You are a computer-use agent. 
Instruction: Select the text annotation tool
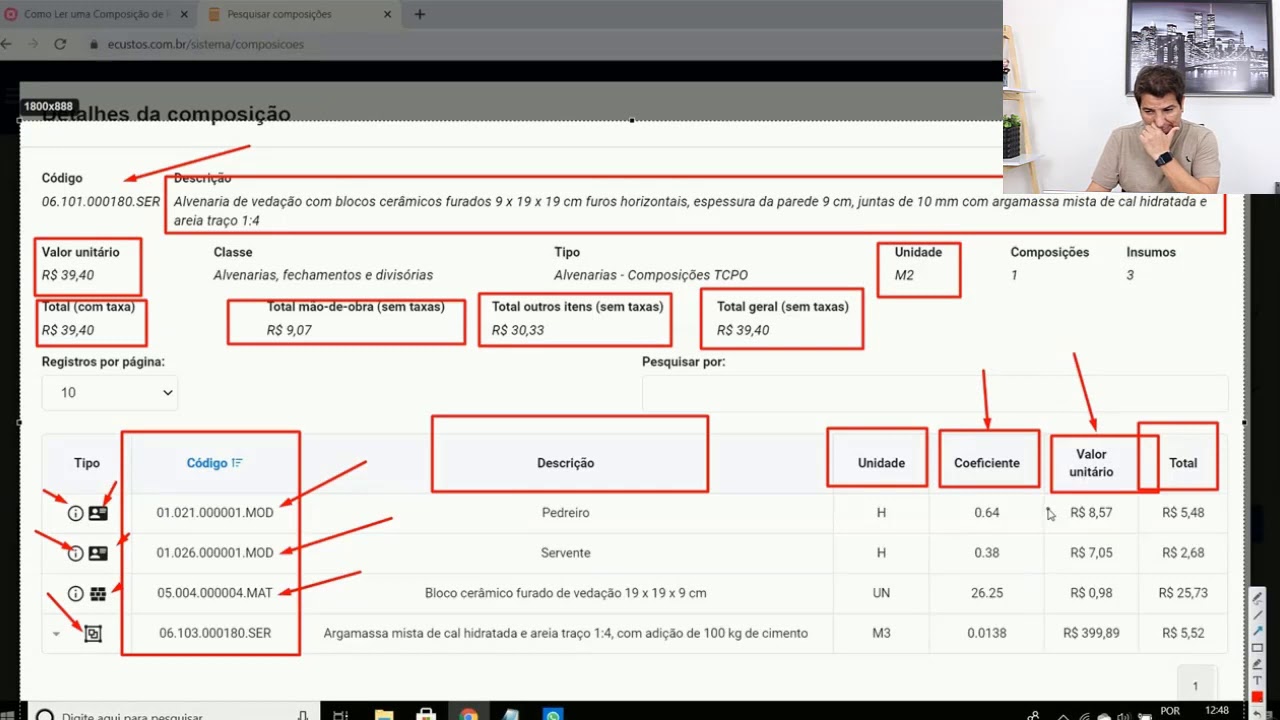coord(1258,680)
